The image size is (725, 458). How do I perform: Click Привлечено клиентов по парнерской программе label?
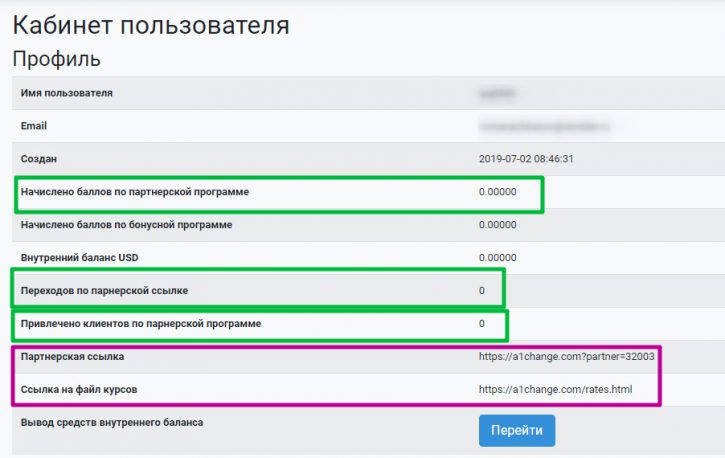click(x=141, y=324)
